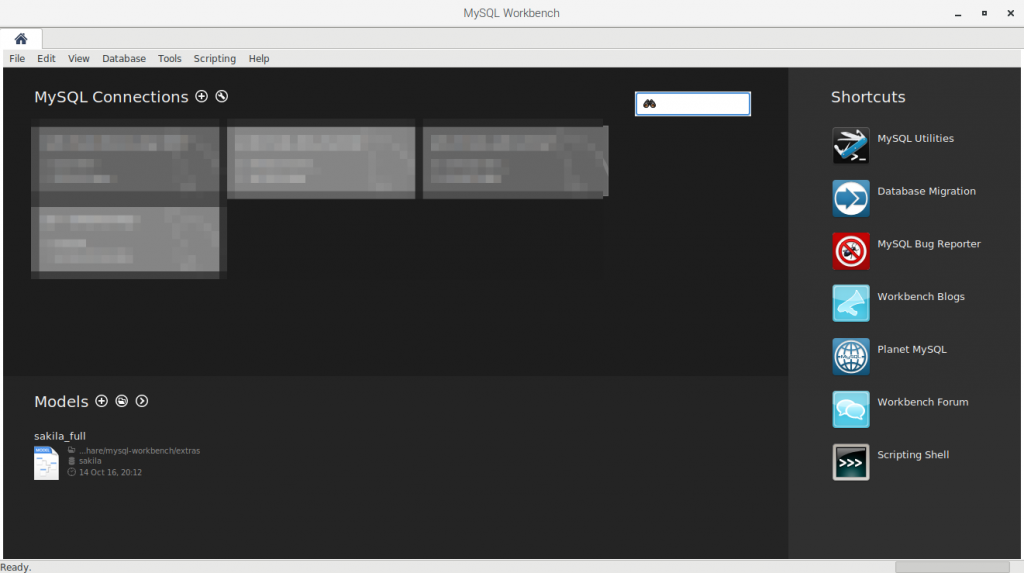Add a new MySQL connection
The height and width of the screenshot is (573, 1024).
202,96
